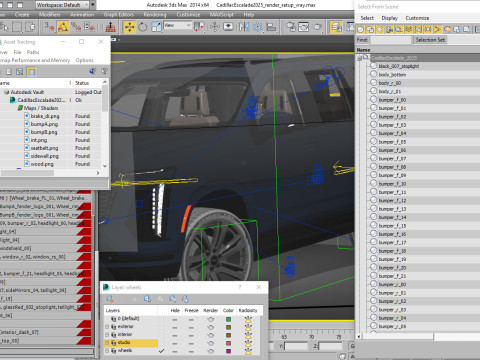
Task: Click the Render Production teapot icon
Action: 318,27
